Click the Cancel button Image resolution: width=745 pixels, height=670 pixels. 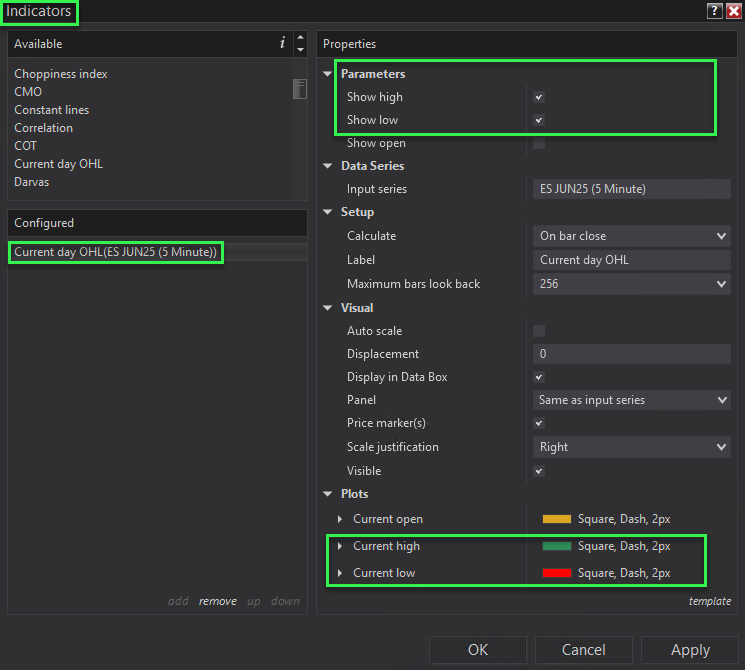coord(583,650)
